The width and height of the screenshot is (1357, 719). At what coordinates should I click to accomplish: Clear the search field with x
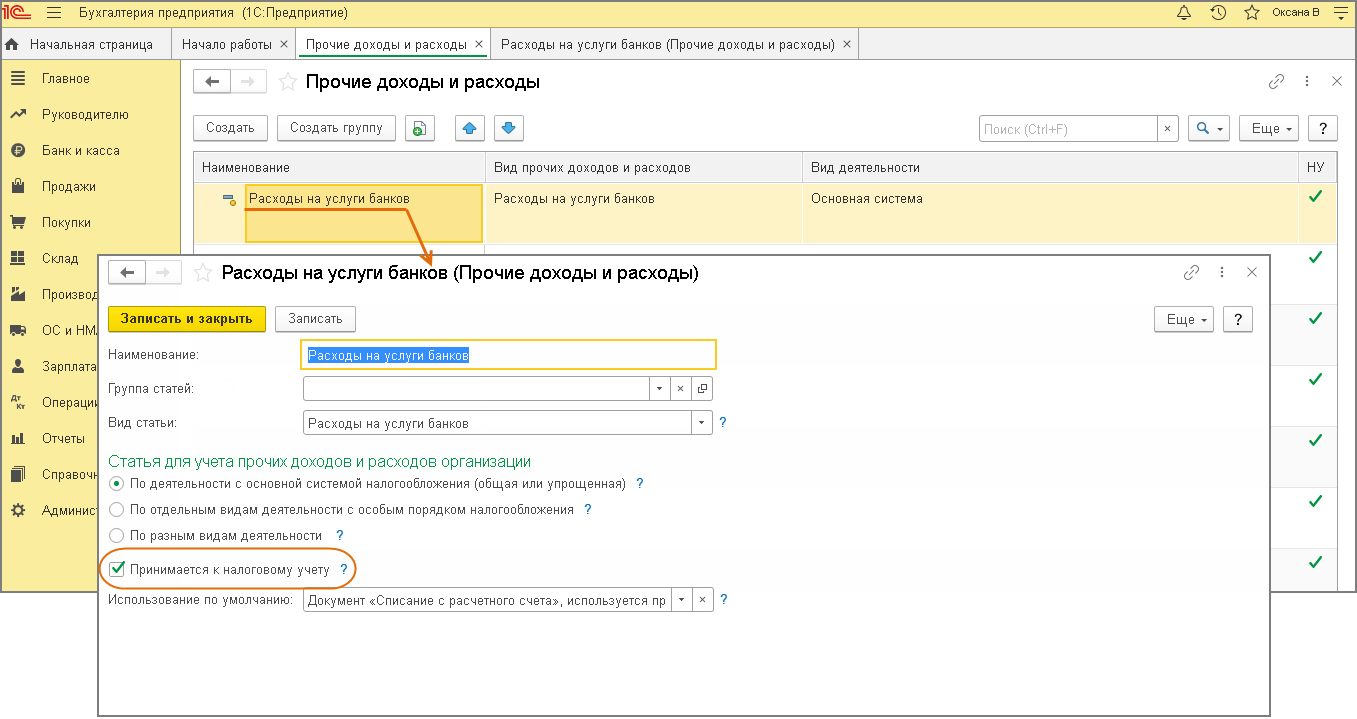[x=1167, y=129]
